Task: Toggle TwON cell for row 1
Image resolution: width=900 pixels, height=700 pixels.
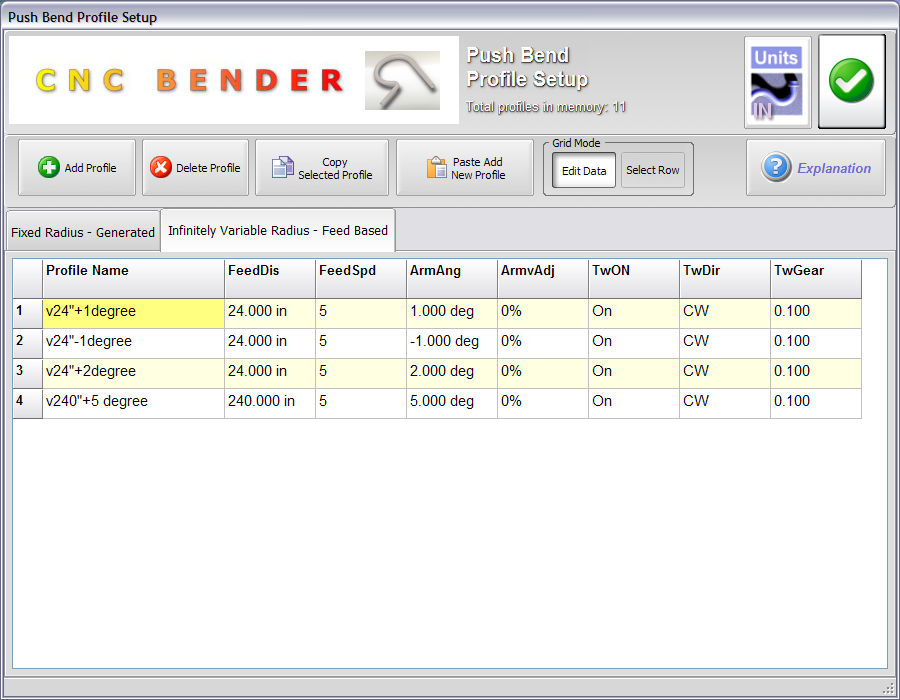Action: tap(633, 312)
